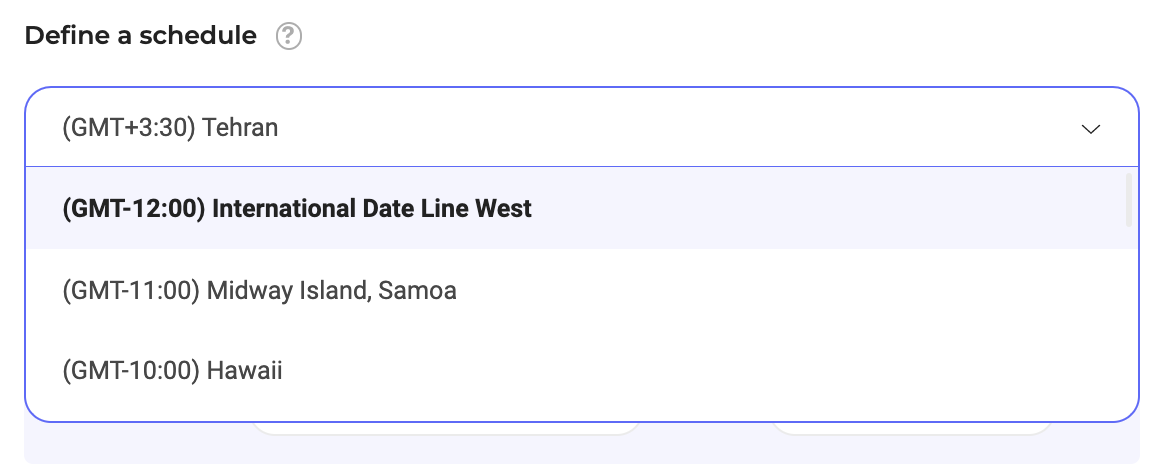The image size is (1166, 468).
Task: Close the dropdown via the down-arrow icon
Action: coord(1090,129)
